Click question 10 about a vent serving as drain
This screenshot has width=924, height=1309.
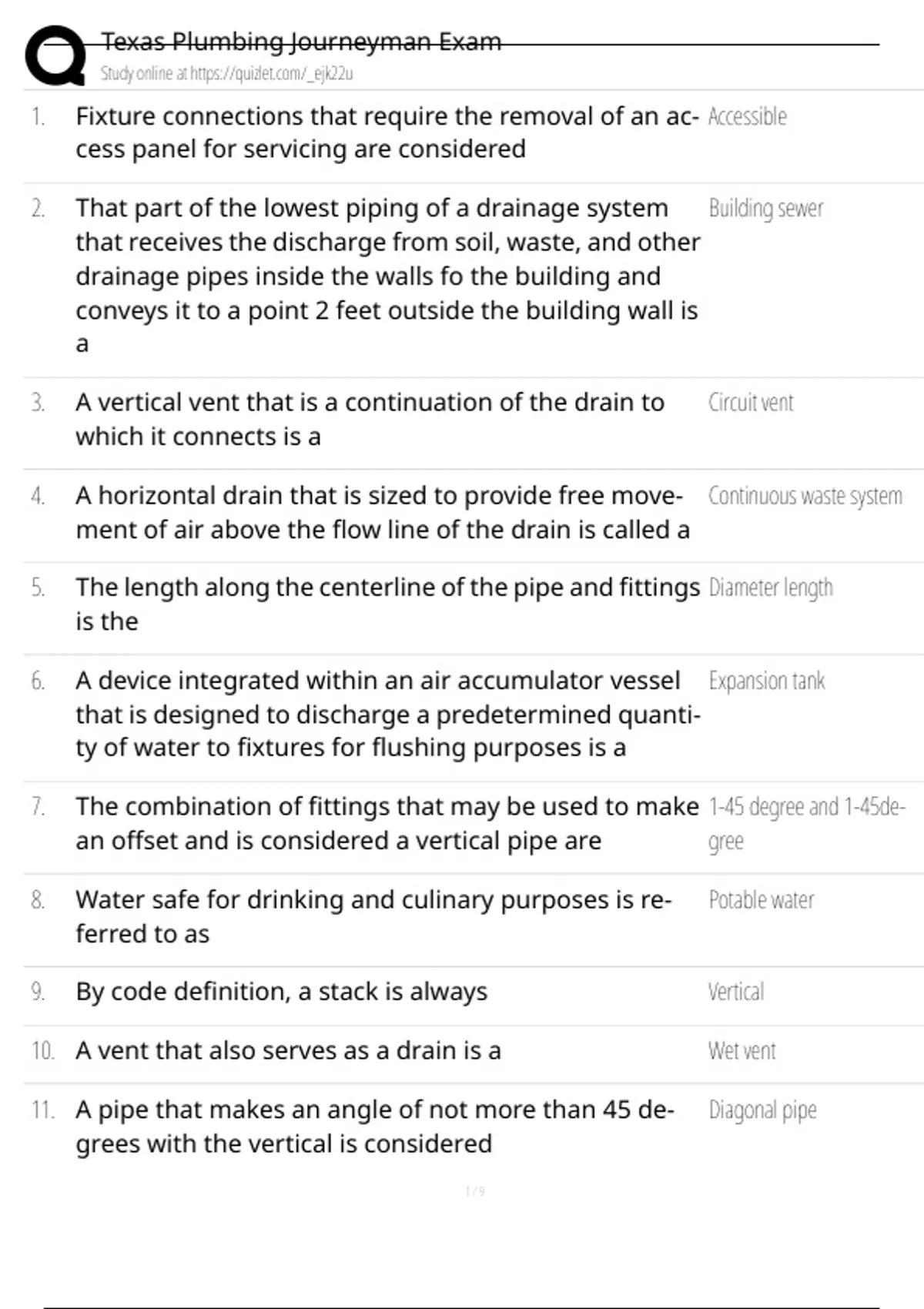pos(288,1051)
